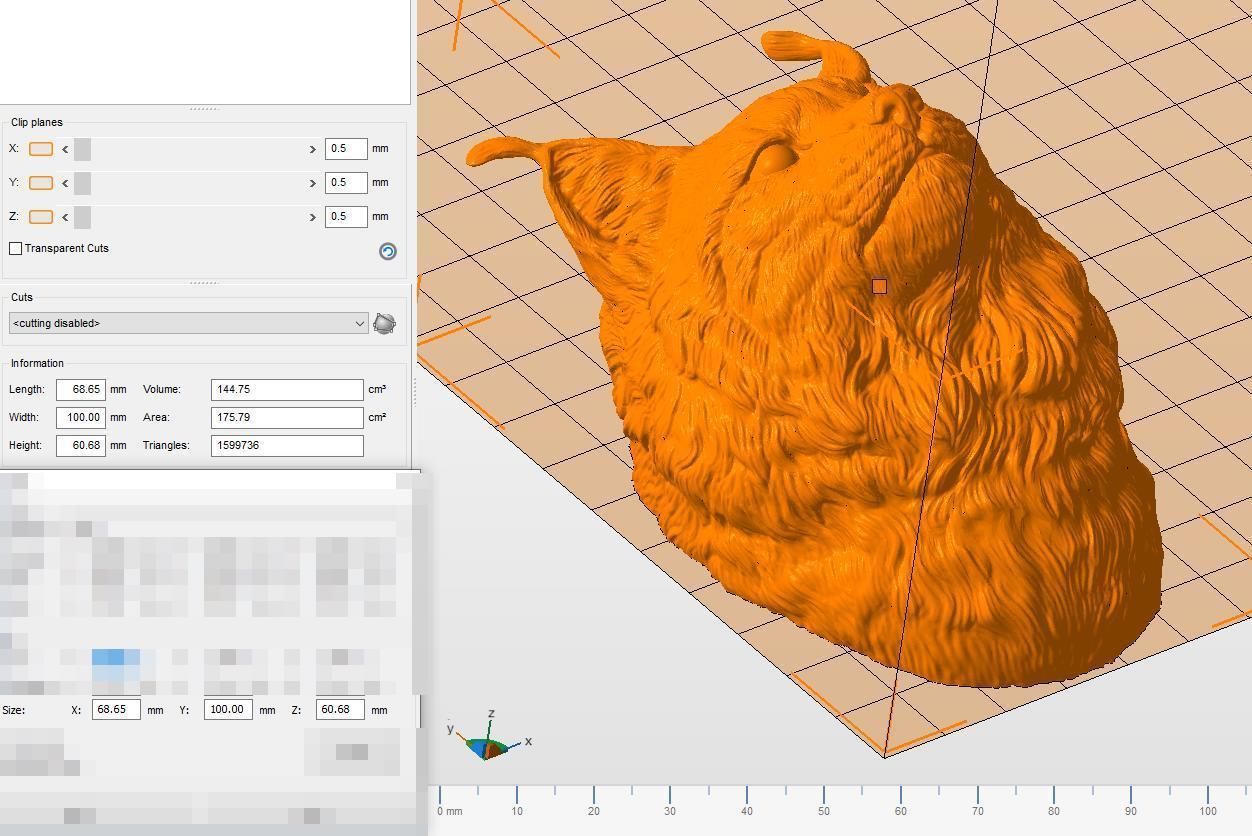Image resolution: width=1252 pixels, height=836 pixels.
Task: Click the X clip plane left arrow
Action: 65,149
